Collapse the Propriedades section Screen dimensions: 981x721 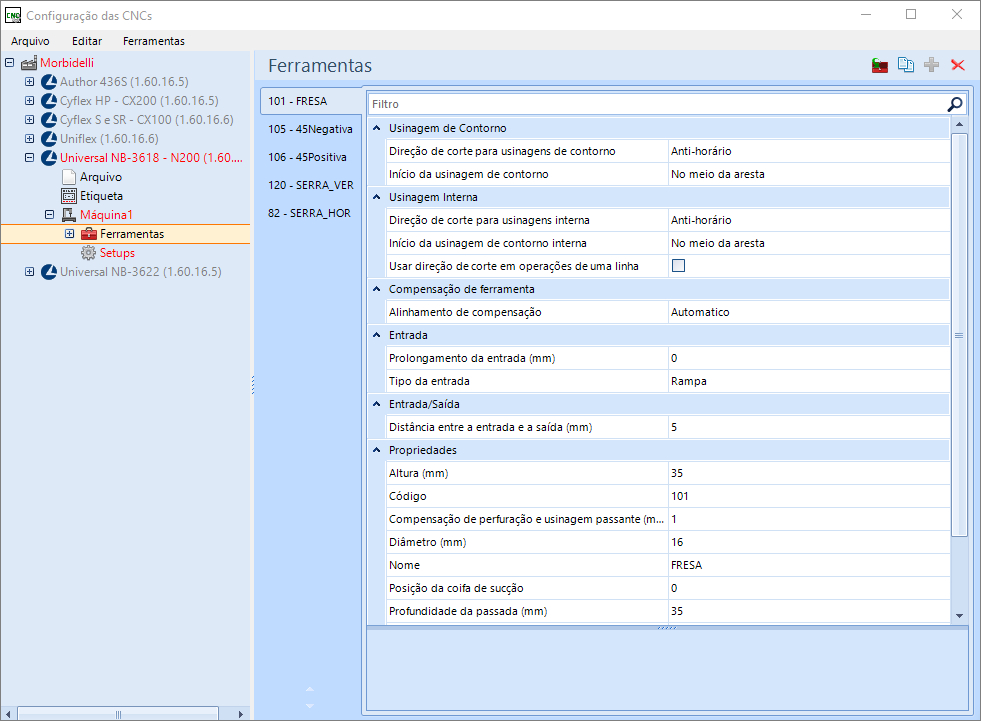(377, 450)
